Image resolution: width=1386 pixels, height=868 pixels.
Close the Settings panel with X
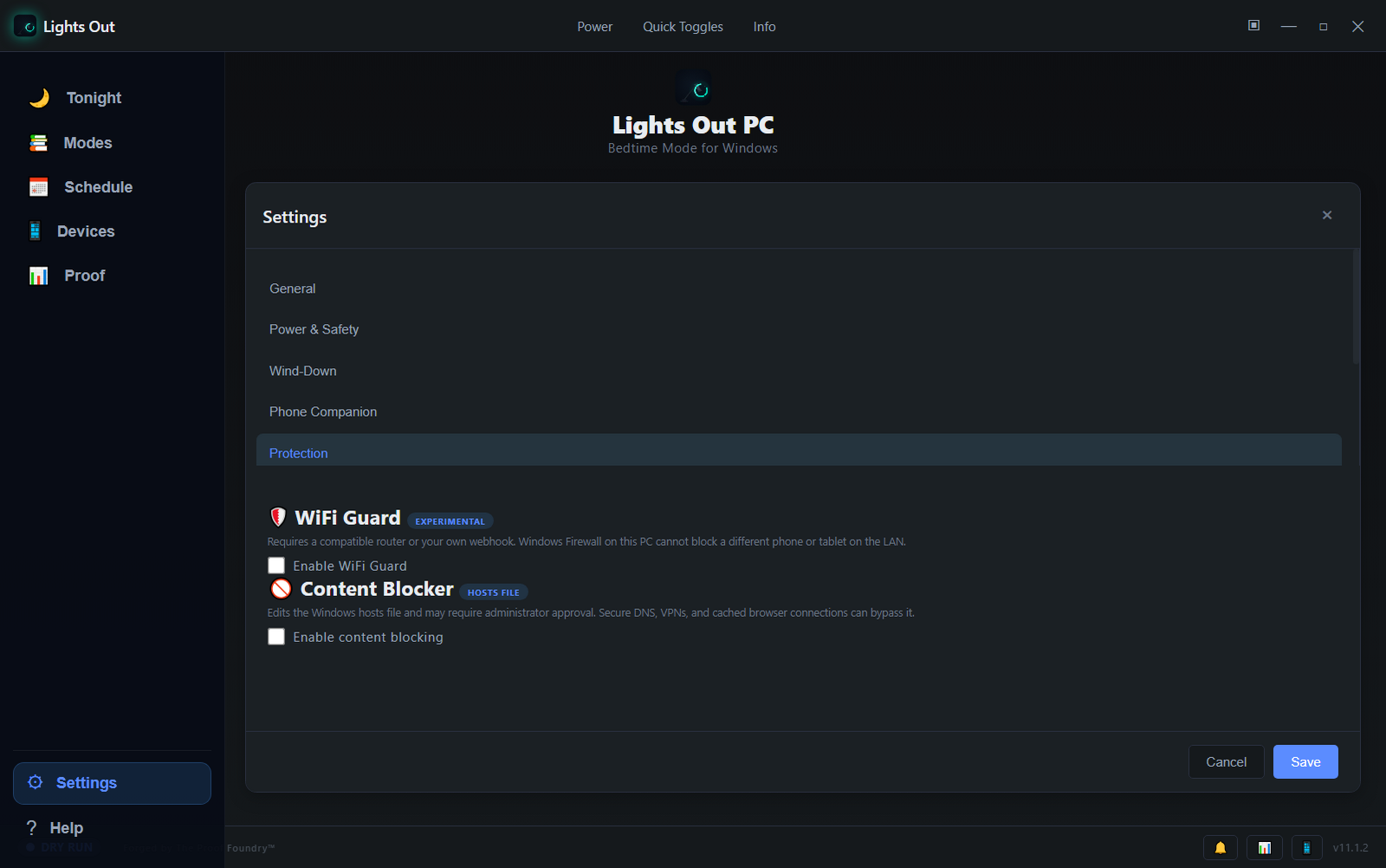[x=1327, y=215]
